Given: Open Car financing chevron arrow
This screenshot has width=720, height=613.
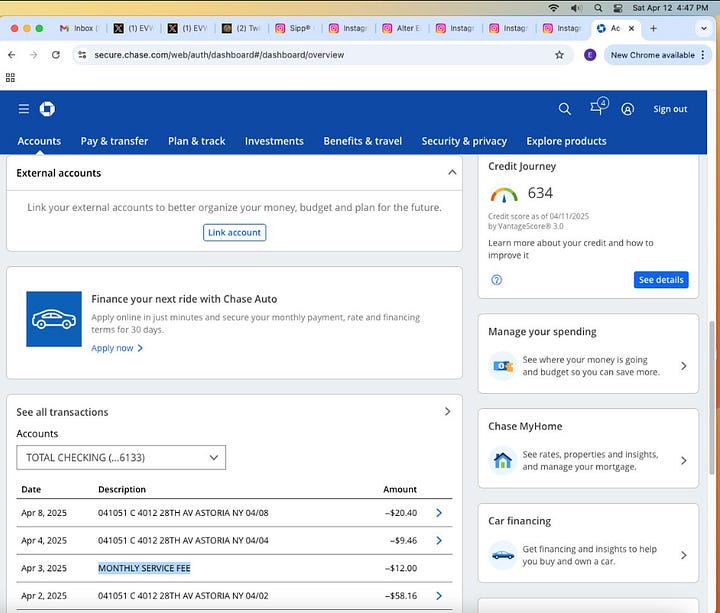Looking at the screenshot, I should pos(683,555).
